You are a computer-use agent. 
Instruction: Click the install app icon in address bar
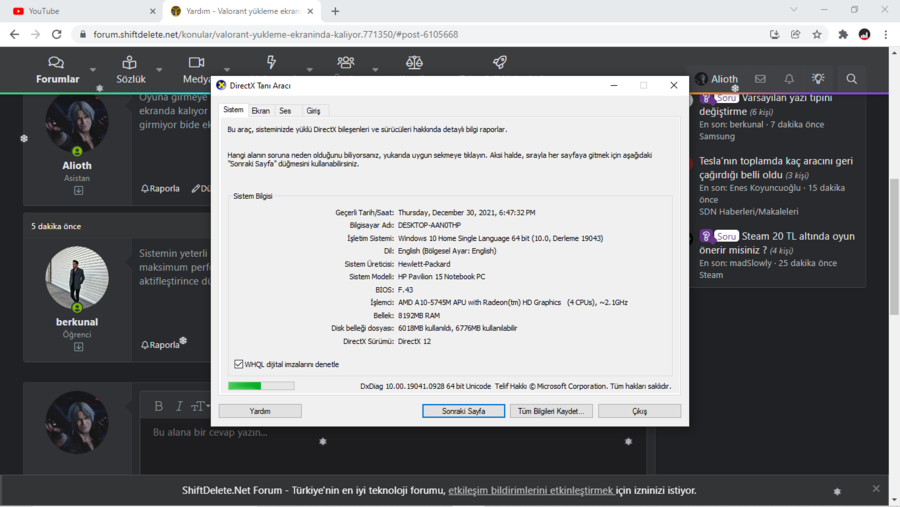point(774,34)
